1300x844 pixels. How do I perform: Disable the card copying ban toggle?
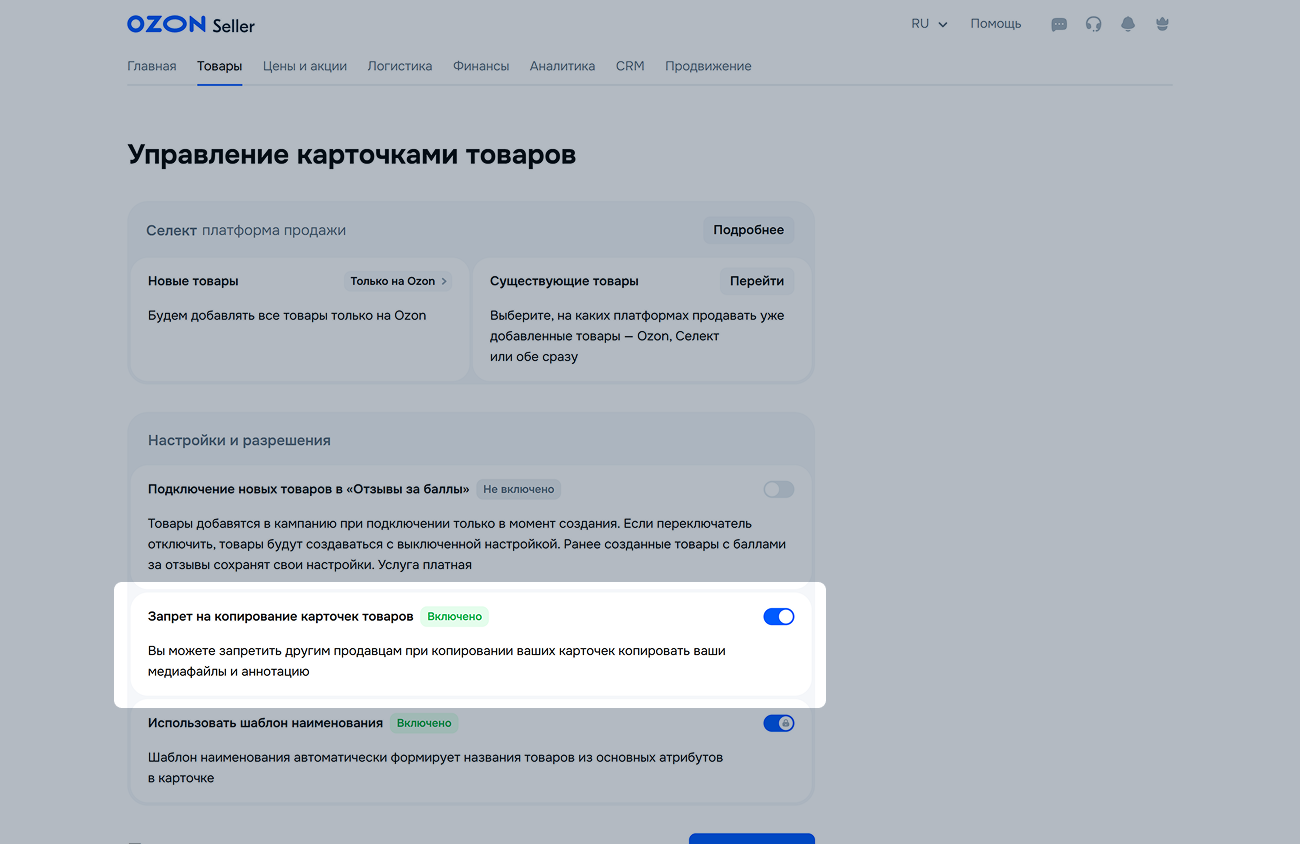tap(778, 616)
